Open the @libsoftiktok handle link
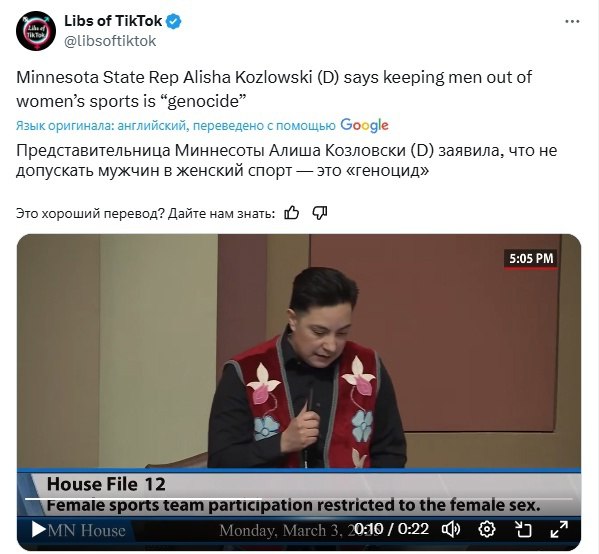This screenshot has width=599, height=554. click(x=110, y=41)
